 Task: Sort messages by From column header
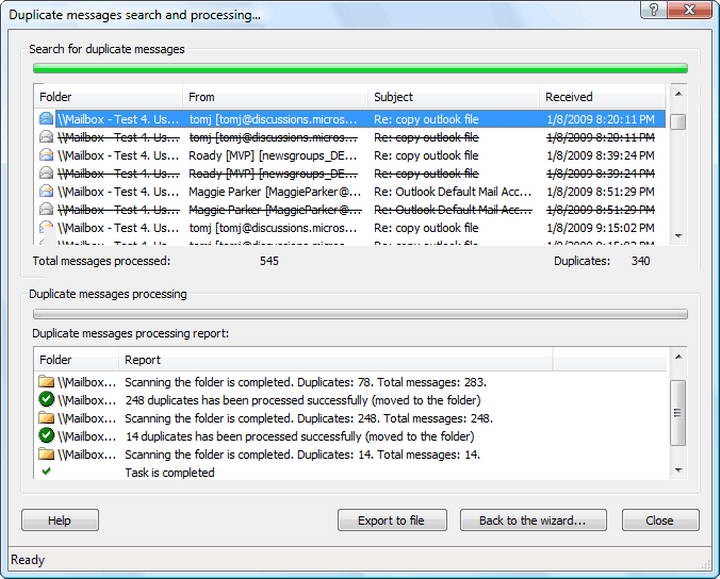[x=275, y=97]
